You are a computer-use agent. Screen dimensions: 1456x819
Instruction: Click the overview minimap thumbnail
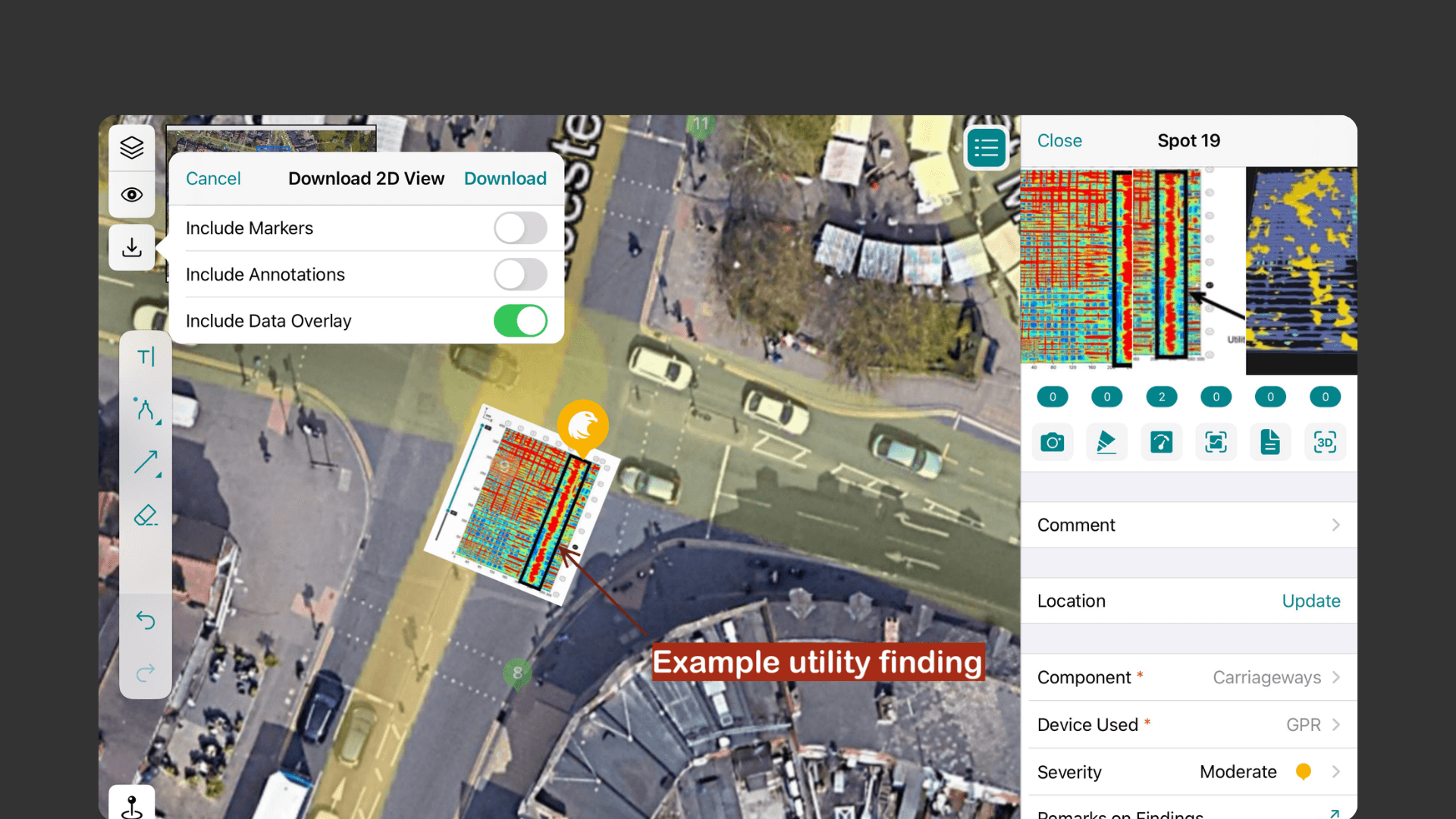pos(271,140)
